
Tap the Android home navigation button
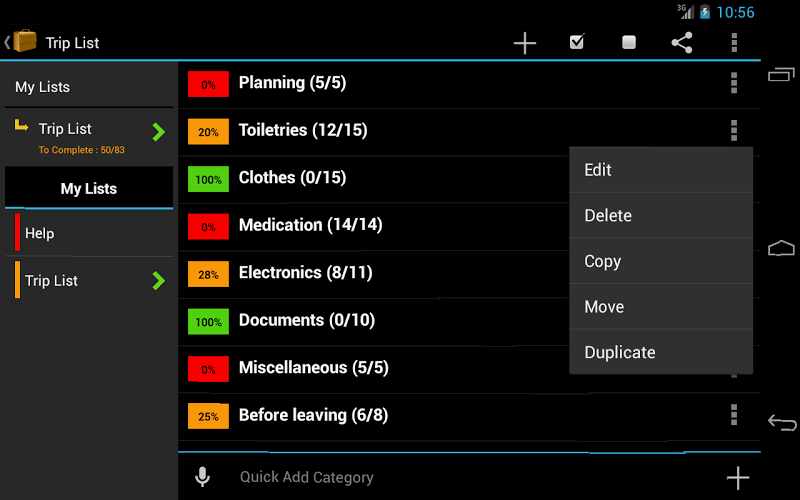(781, 248)
